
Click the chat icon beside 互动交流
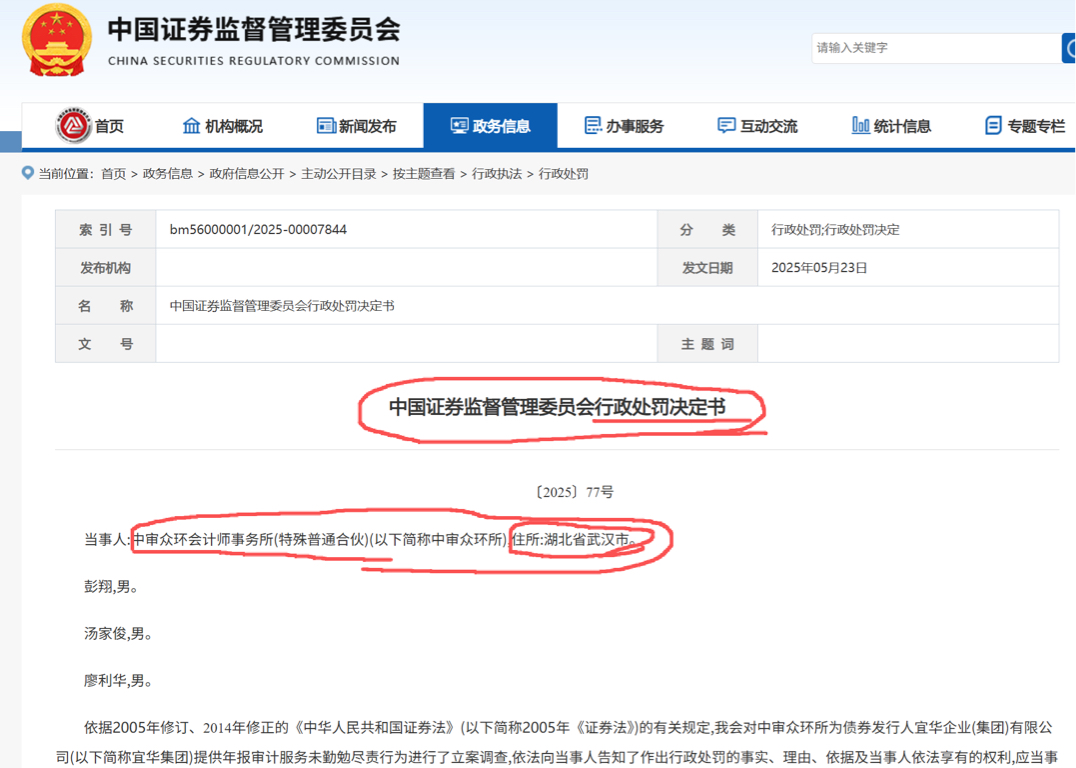tap(726, 126)
